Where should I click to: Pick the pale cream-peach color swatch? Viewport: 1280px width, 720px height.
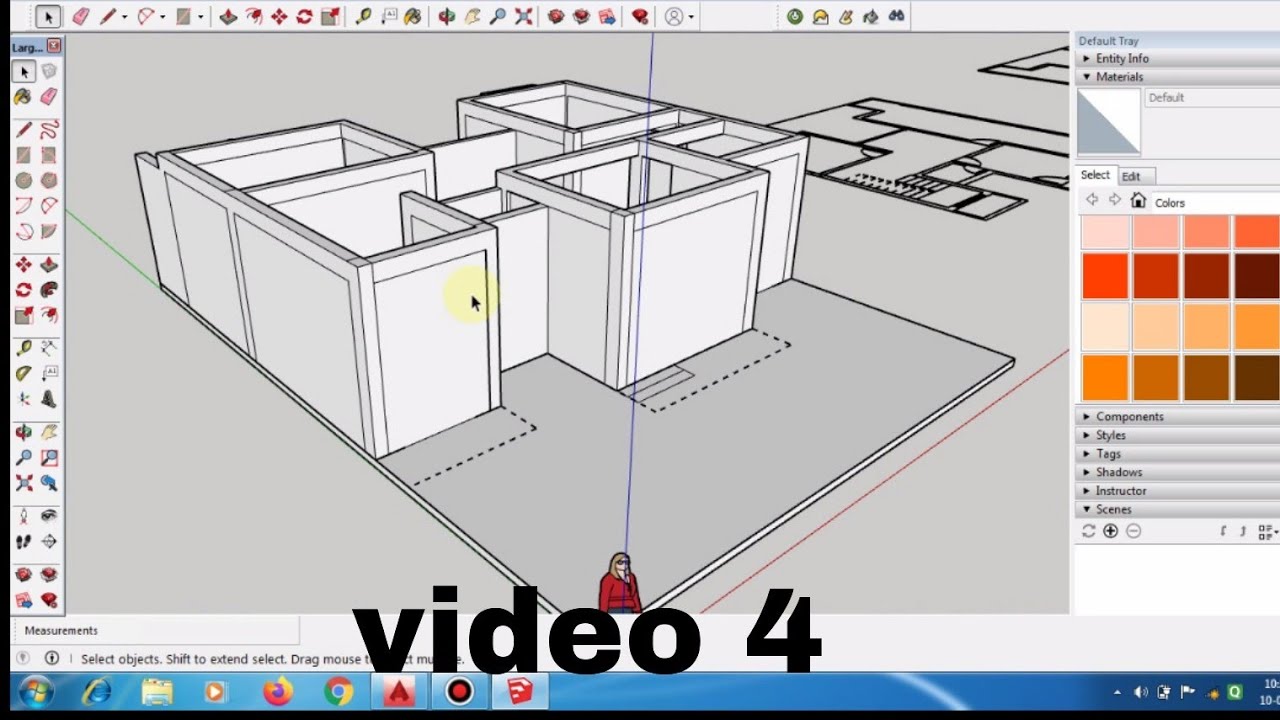[x=1105, y=326]
